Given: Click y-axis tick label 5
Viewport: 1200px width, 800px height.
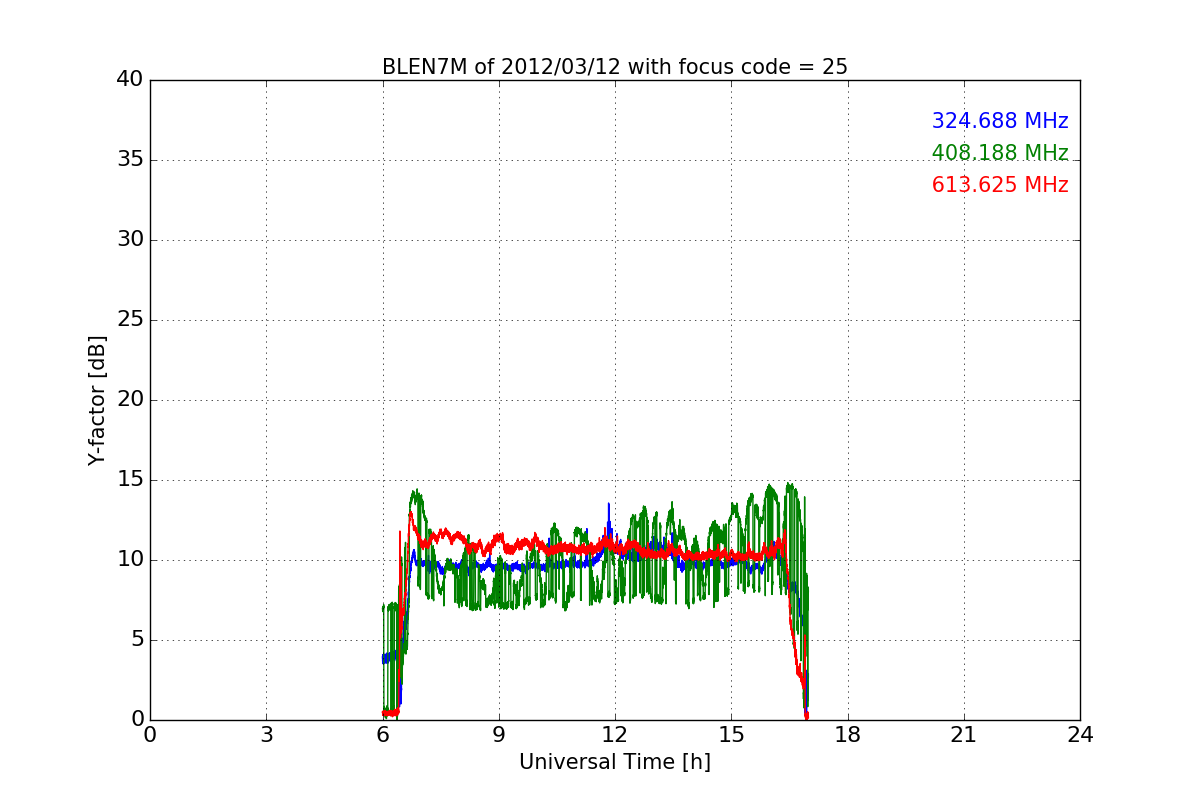Looking at the screenshot, I should [x=136, y=640].
